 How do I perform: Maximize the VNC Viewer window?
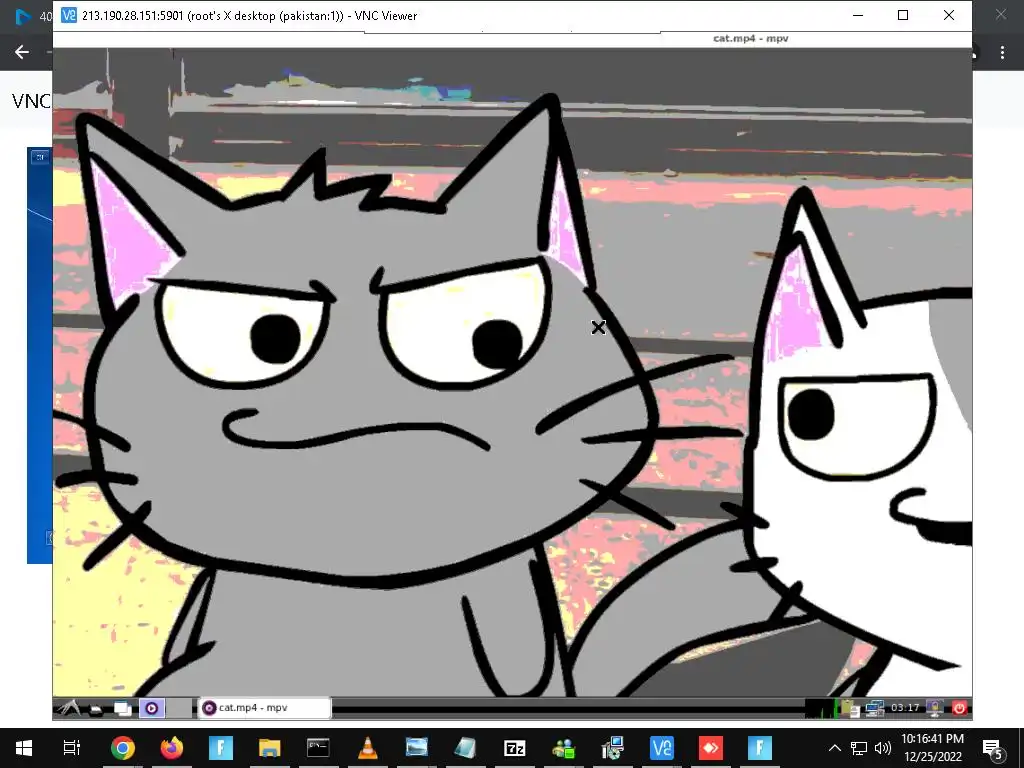pyautogui.click(x=903, y=15)
